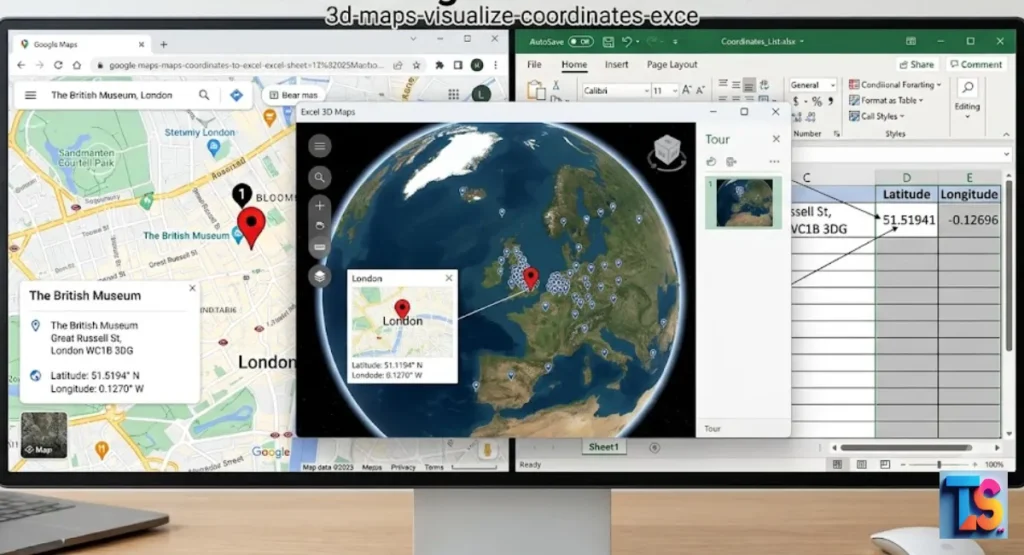Click the Accounting dollar format icon
This screenshot has height=555, width=1024.
(795, 101)
